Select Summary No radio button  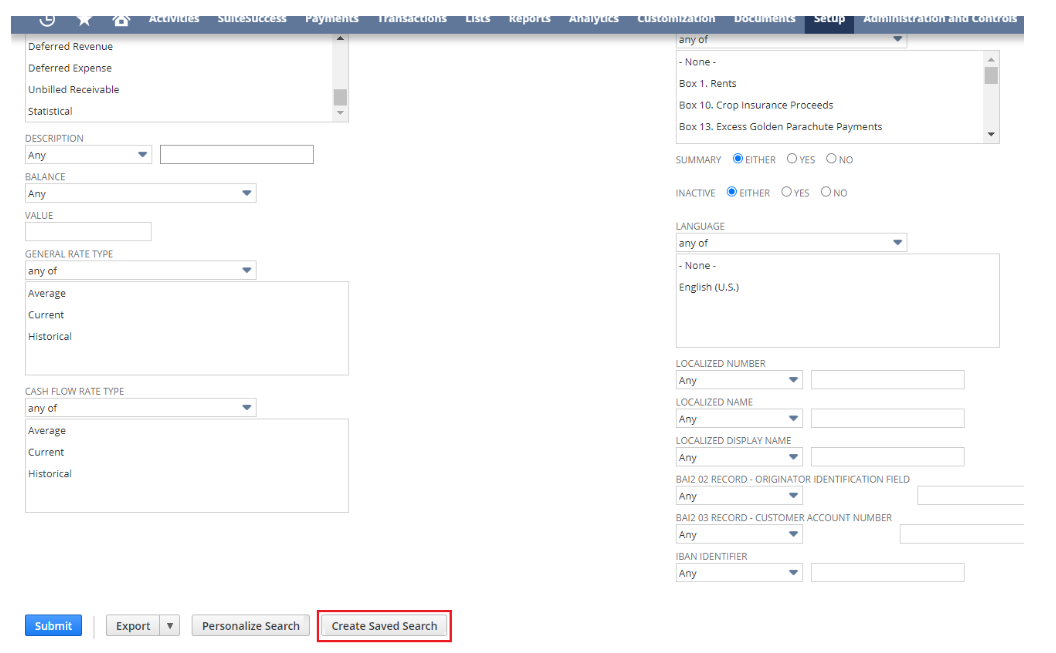[x=831, y=159]
